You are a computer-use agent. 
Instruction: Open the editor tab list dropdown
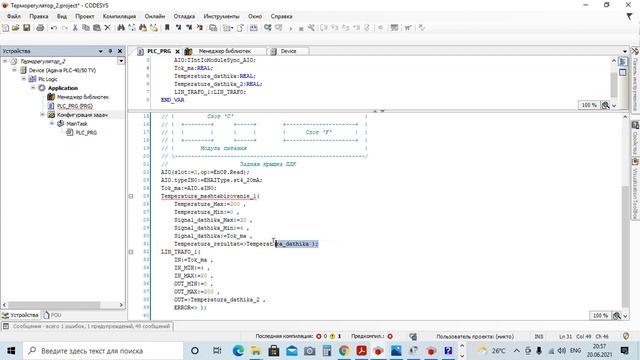point(625,51)
